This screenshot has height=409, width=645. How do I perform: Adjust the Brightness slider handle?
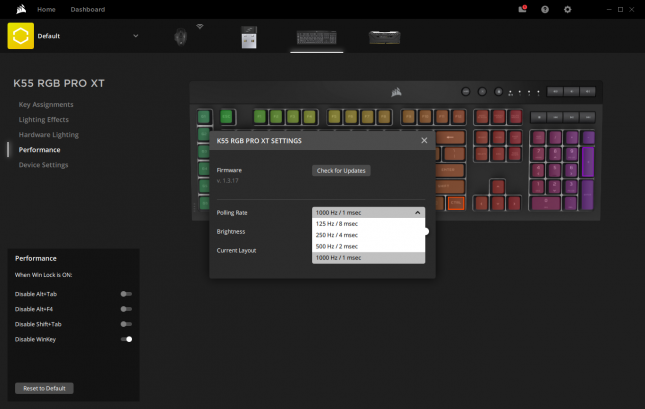427,232
